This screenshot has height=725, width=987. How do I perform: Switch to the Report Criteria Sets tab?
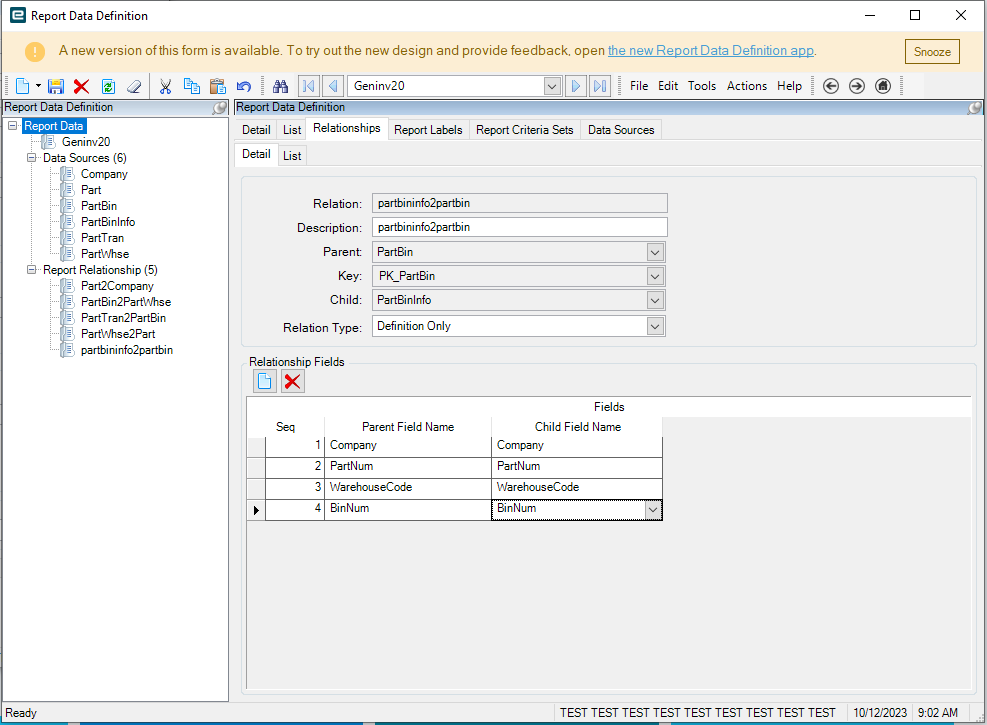[x=524, y=130]
